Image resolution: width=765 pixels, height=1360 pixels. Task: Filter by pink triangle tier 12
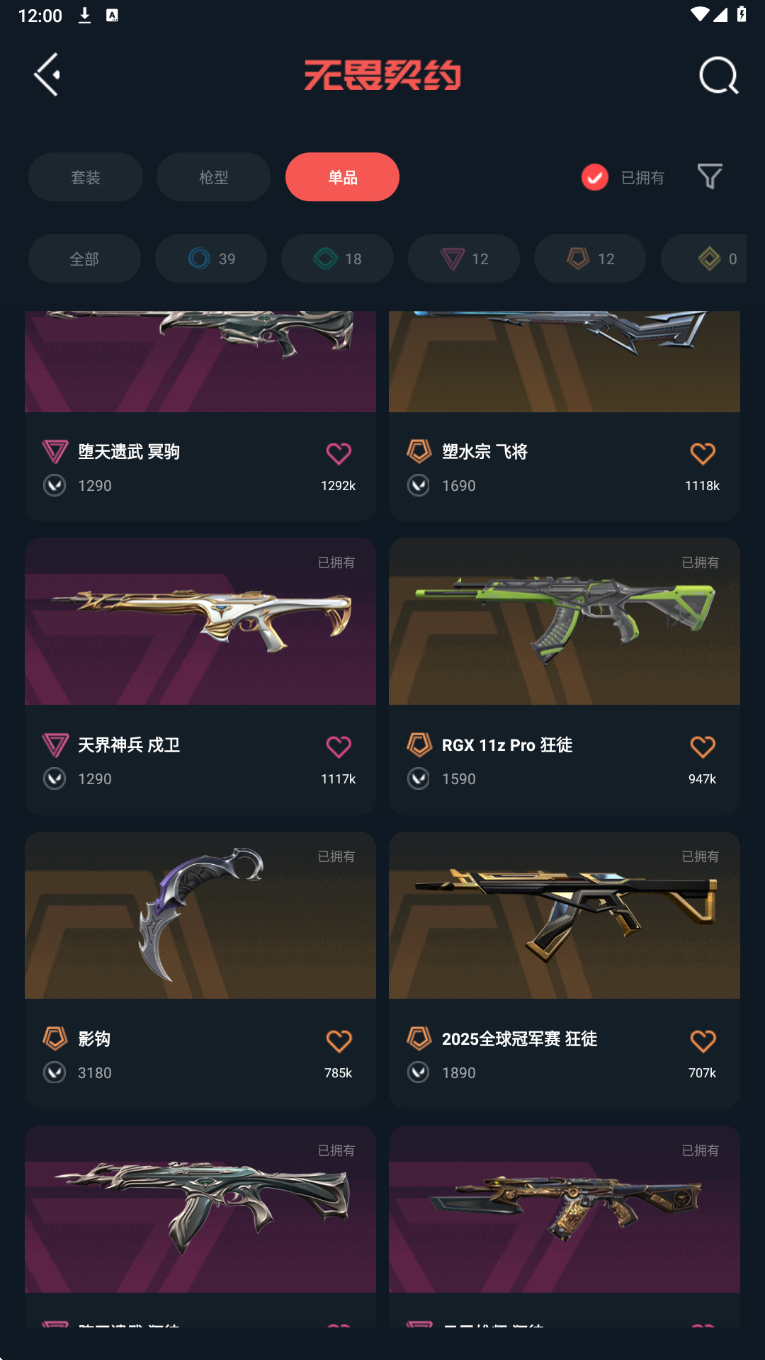tap(464, 259)
